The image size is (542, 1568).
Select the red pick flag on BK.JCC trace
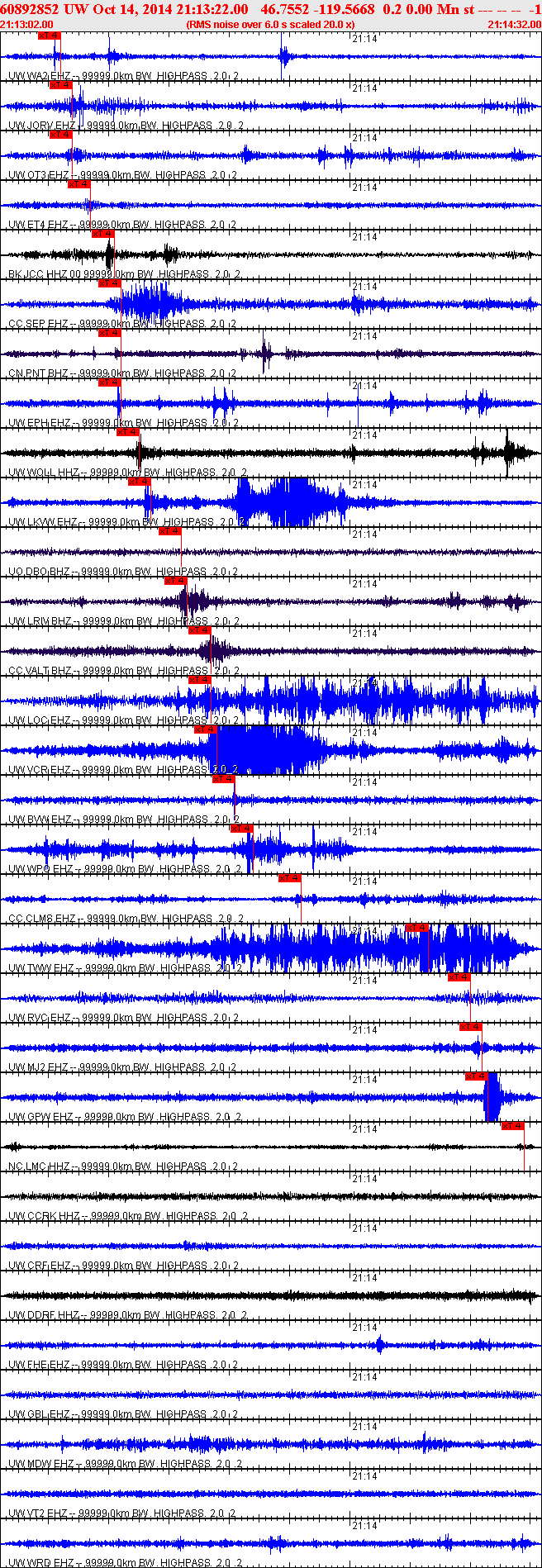(102, 234)
